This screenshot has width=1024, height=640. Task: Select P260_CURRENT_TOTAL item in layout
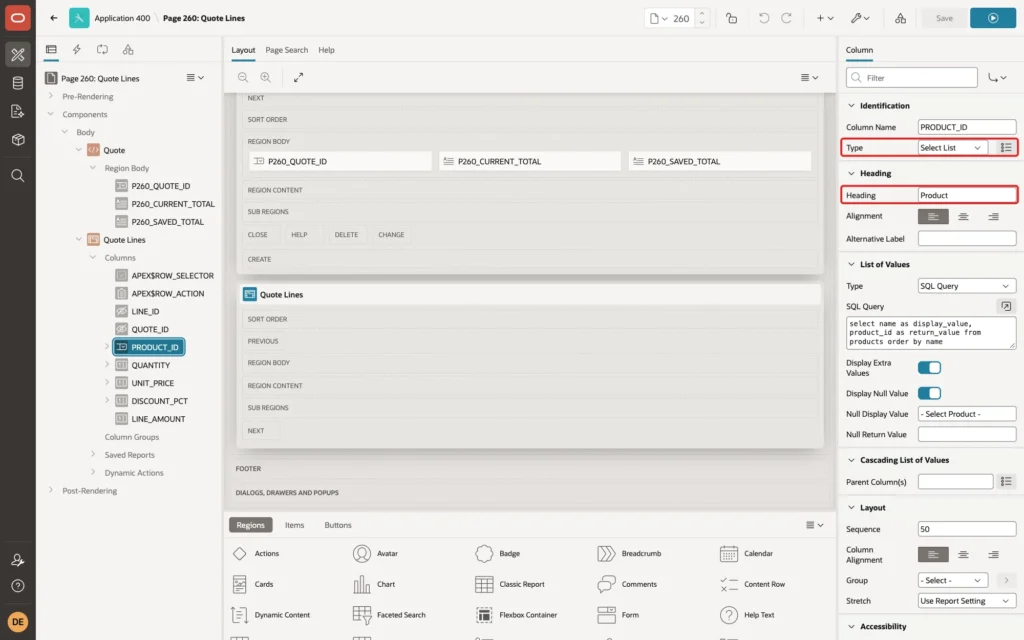[530, 161]
